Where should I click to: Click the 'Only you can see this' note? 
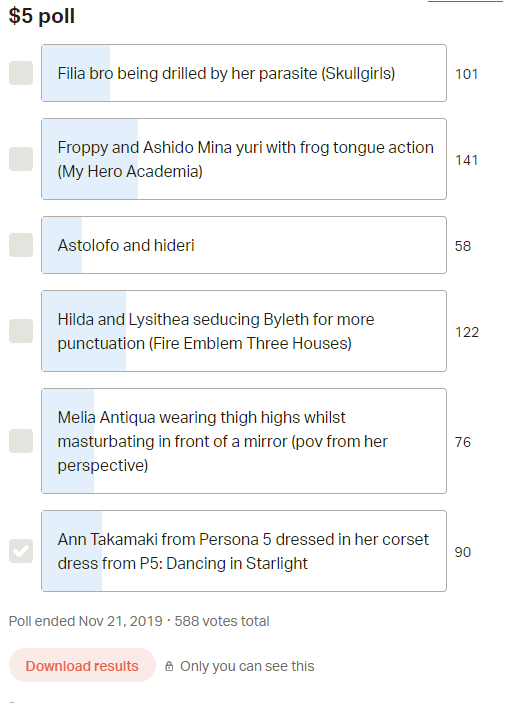247,666
